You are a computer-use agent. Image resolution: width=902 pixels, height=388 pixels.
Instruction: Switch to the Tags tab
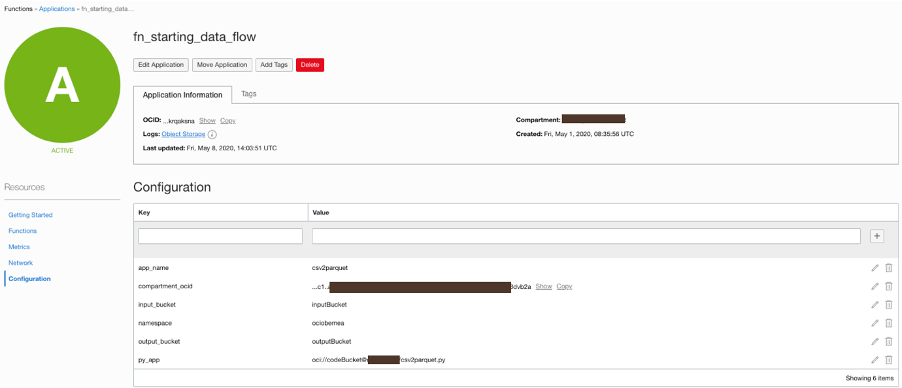pyautogui.click(x=249, y=94)
